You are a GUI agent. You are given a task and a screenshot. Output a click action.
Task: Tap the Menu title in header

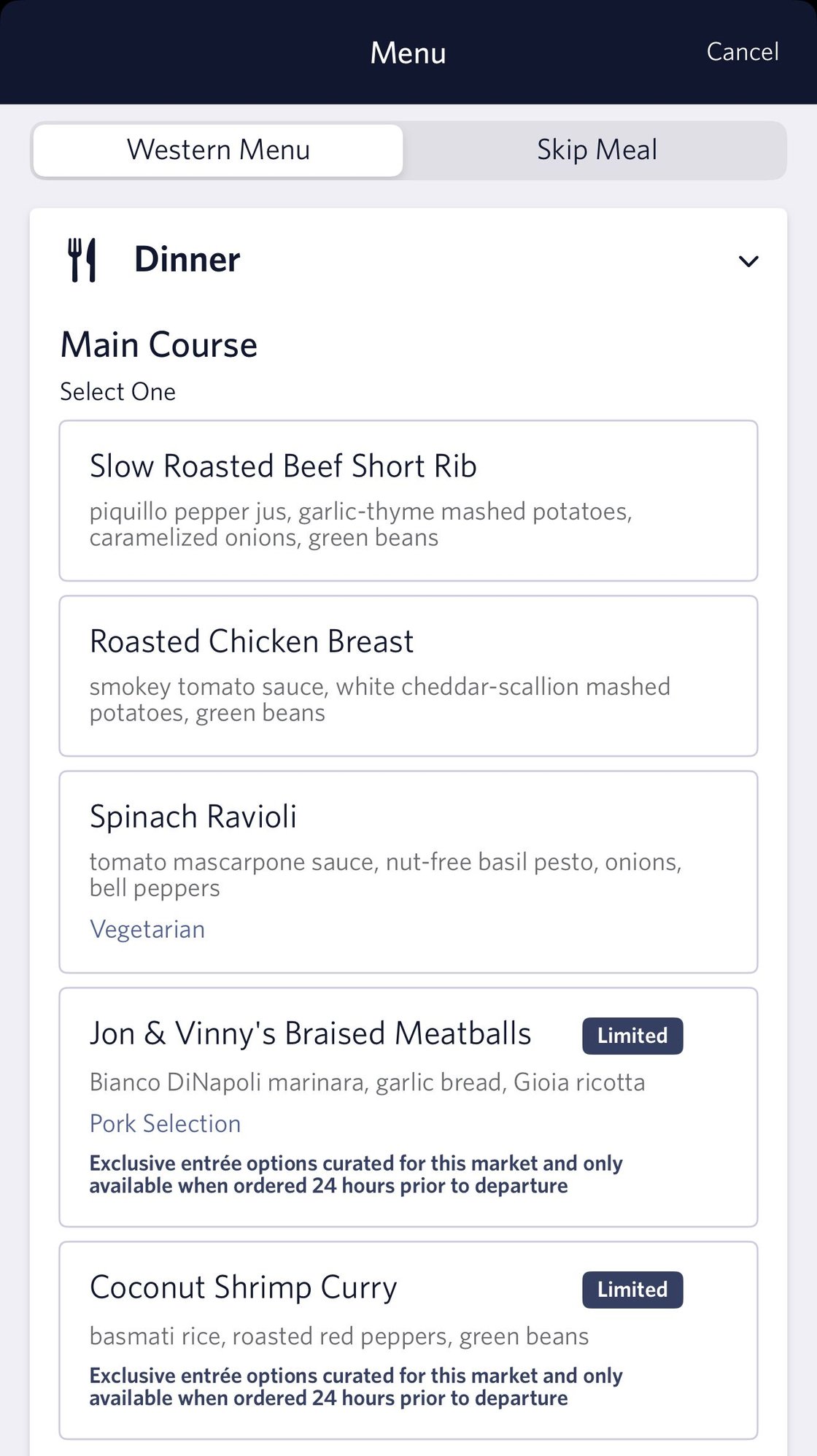[x=408, y=53]
